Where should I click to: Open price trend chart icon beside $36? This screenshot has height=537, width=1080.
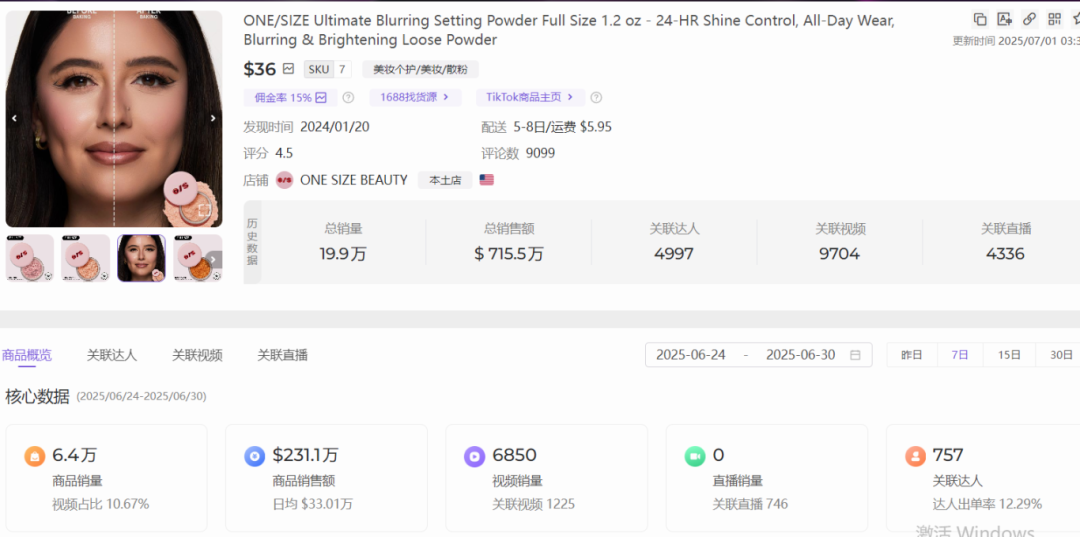(289, 69)
